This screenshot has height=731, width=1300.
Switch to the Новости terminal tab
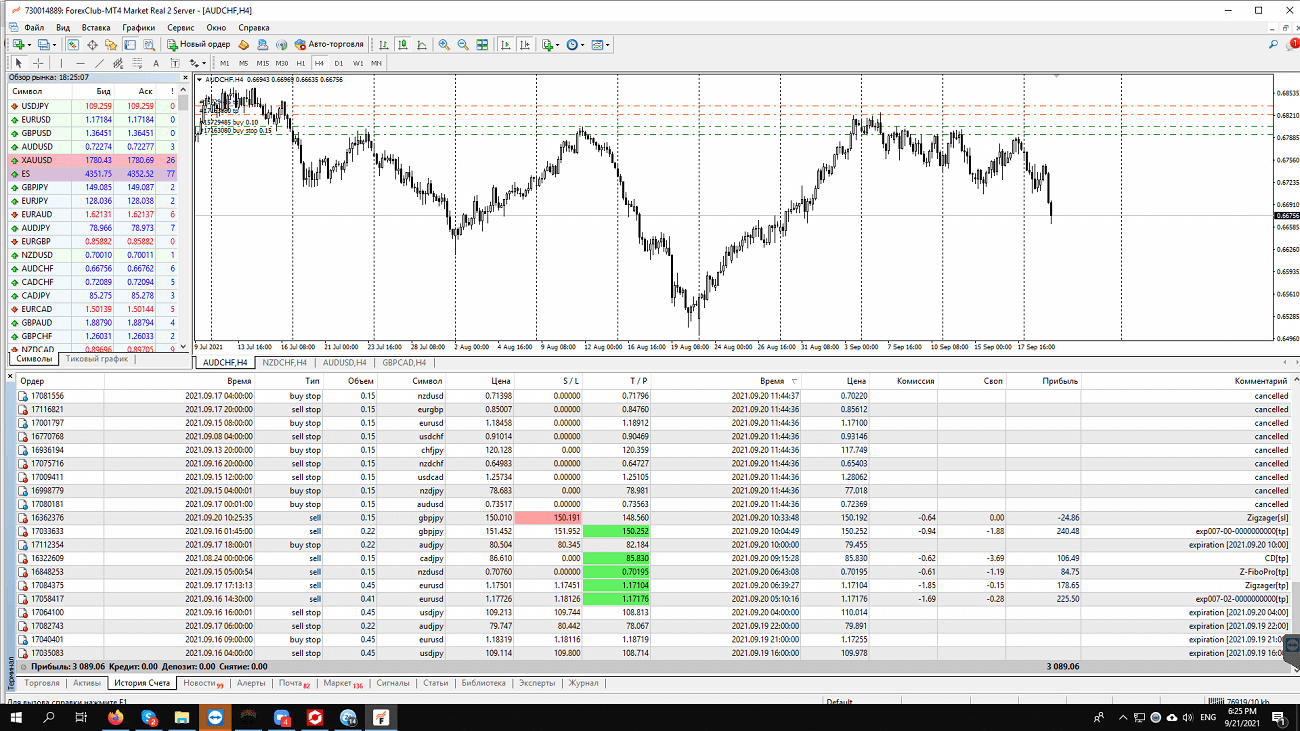point(202,683)
